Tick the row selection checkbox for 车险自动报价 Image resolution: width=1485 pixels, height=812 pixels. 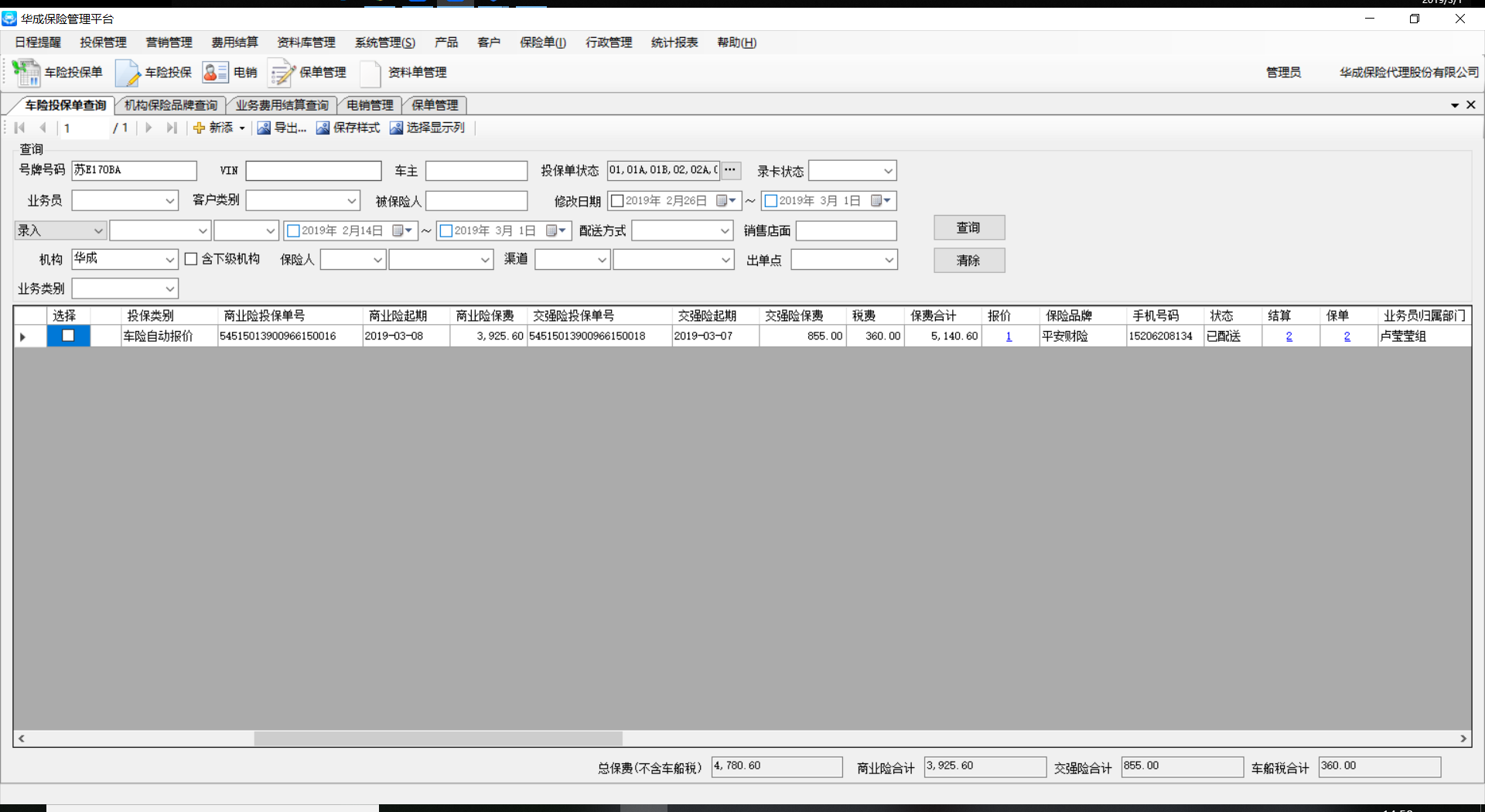(68, 336)
